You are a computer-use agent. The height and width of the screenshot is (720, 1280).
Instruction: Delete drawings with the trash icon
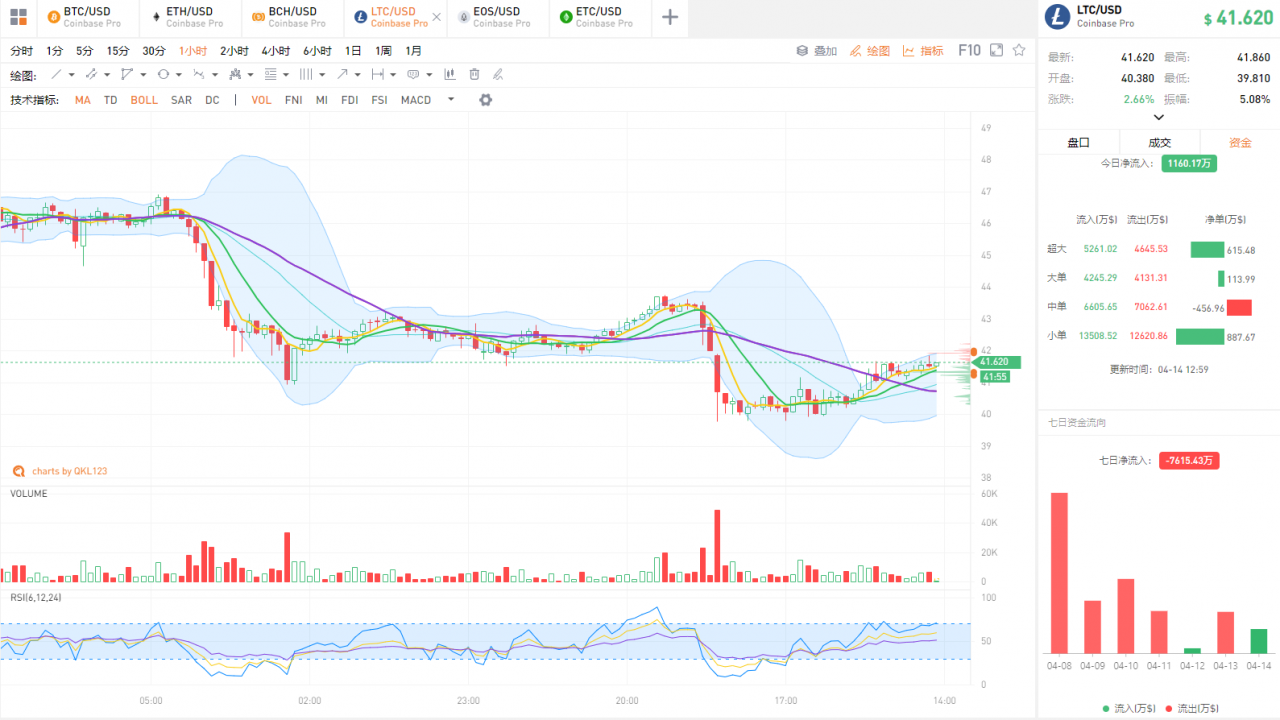pos(474,74)
